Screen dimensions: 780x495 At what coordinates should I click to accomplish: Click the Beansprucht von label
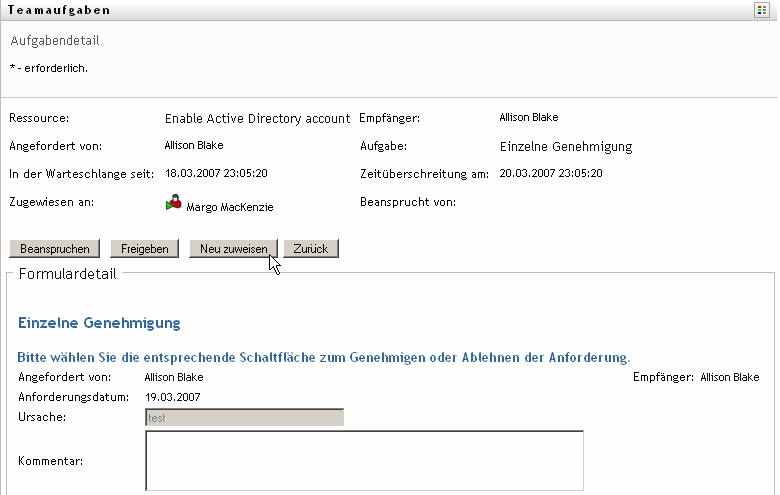(408, 202)
